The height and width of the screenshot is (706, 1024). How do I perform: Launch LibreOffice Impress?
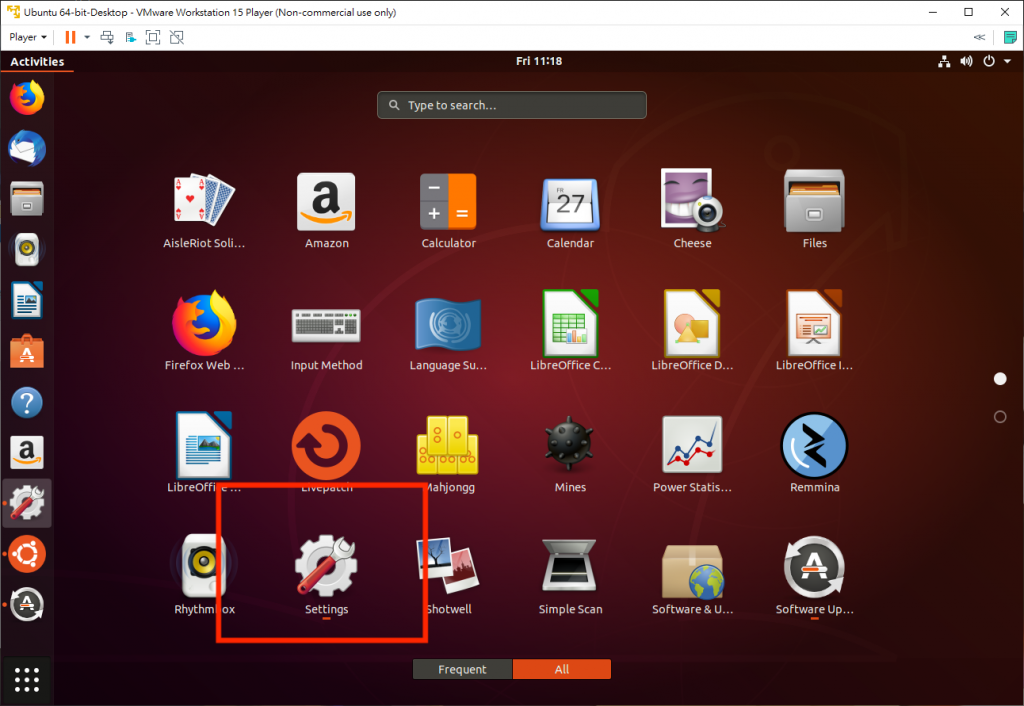(814, 332)
